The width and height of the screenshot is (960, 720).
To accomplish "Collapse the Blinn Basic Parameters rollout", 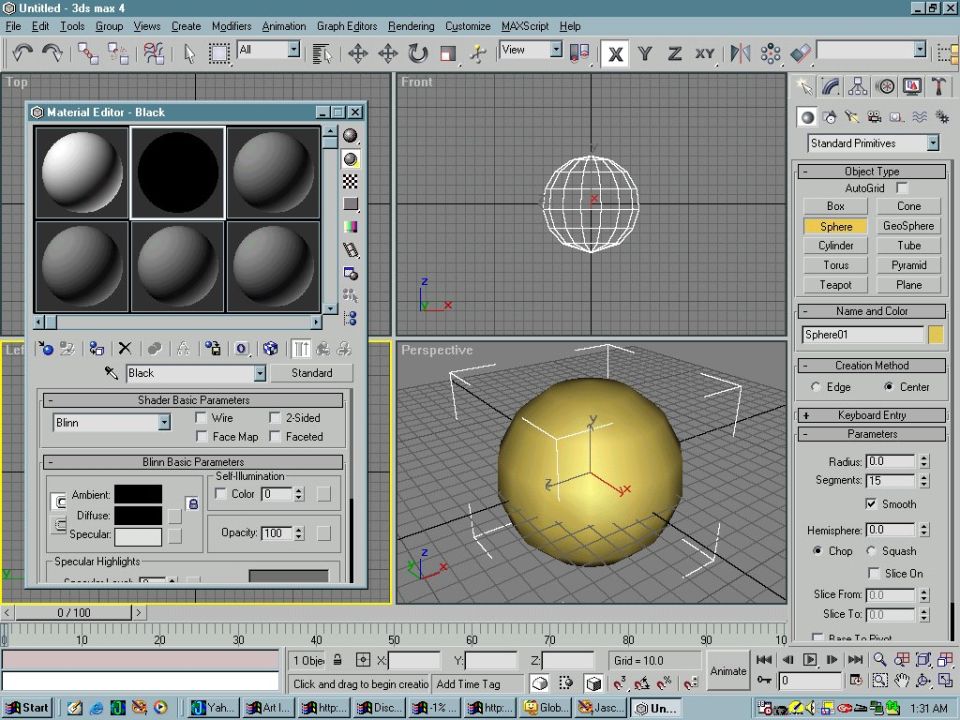I will click(193, 462).
